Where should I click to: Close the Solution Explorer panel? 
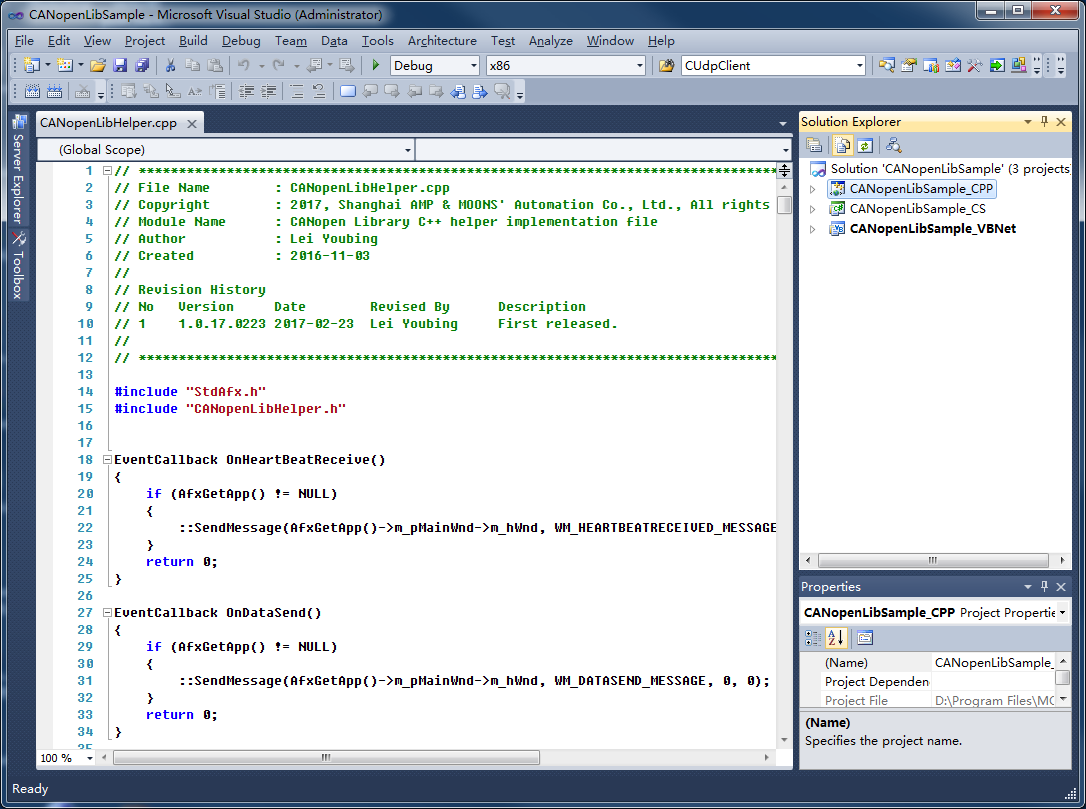[x=1061, y=122]
